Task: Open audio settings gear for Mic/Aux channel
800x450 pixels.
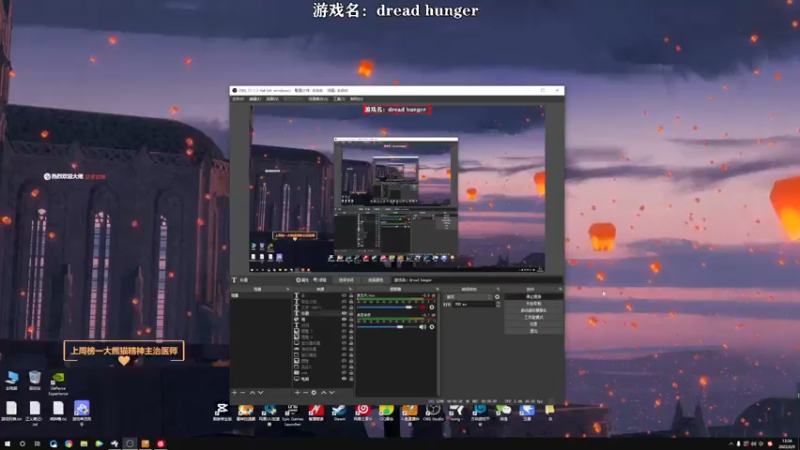Action: 432,307
